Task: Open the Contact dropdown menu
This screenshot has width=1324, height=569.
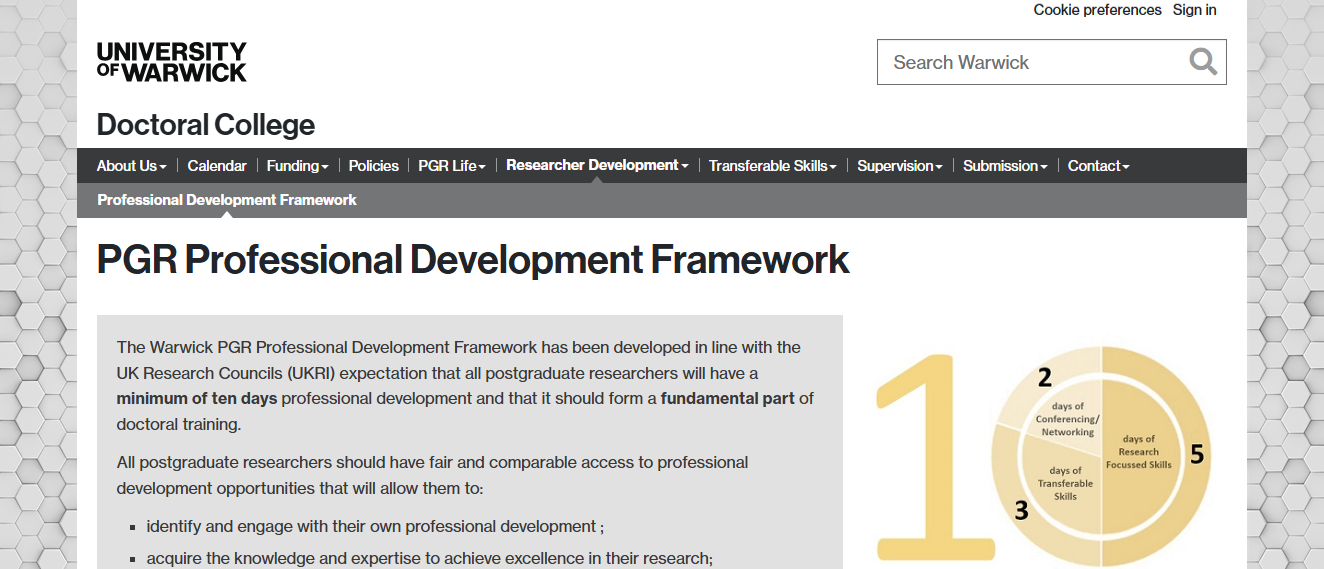Action: point(1098,166)
